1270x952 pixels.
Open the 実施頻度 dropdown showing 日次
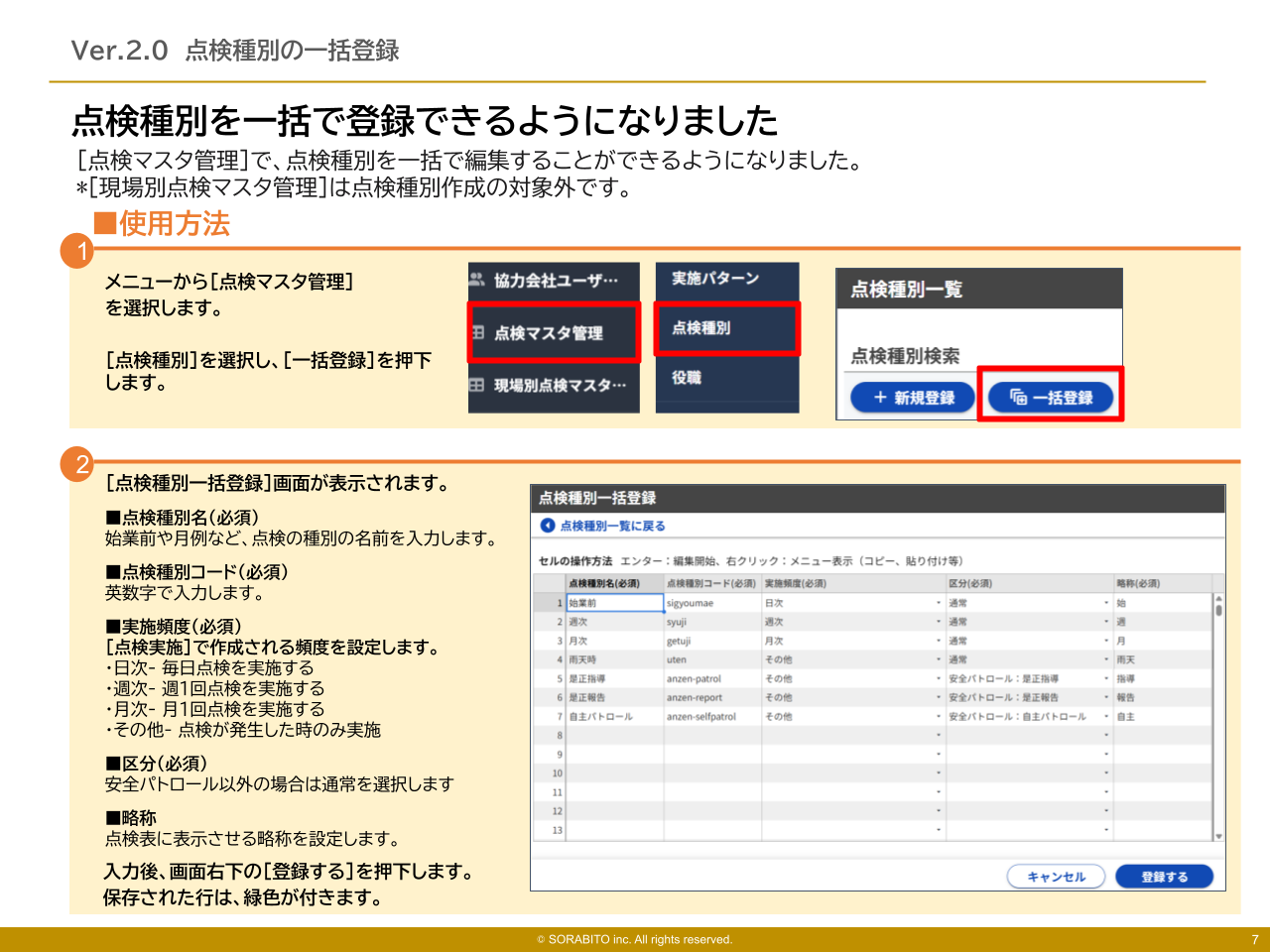click(x=938, y=603)
